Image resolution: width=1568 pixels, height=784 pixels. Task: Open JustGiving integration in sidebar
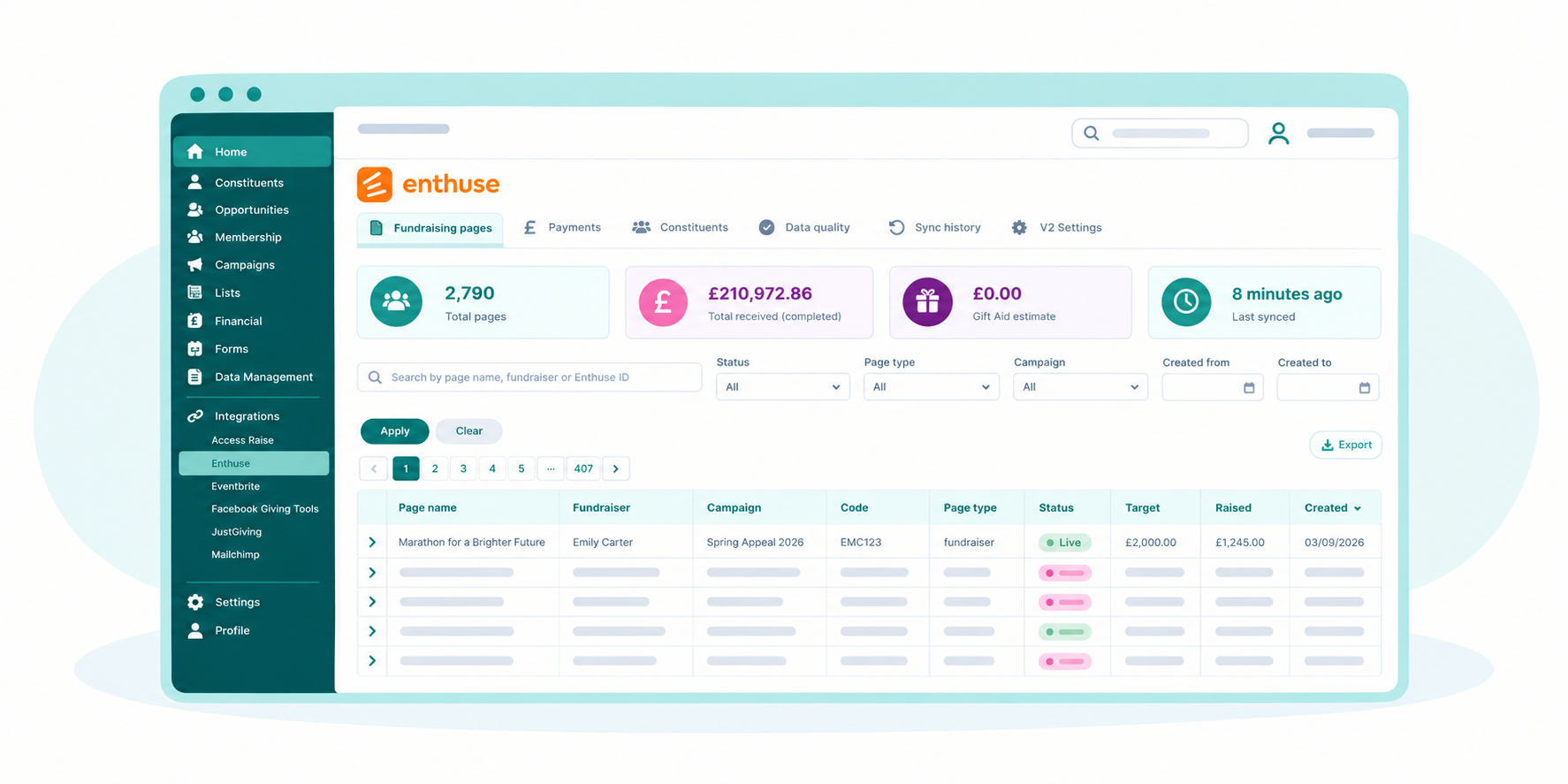pos(236,532)
